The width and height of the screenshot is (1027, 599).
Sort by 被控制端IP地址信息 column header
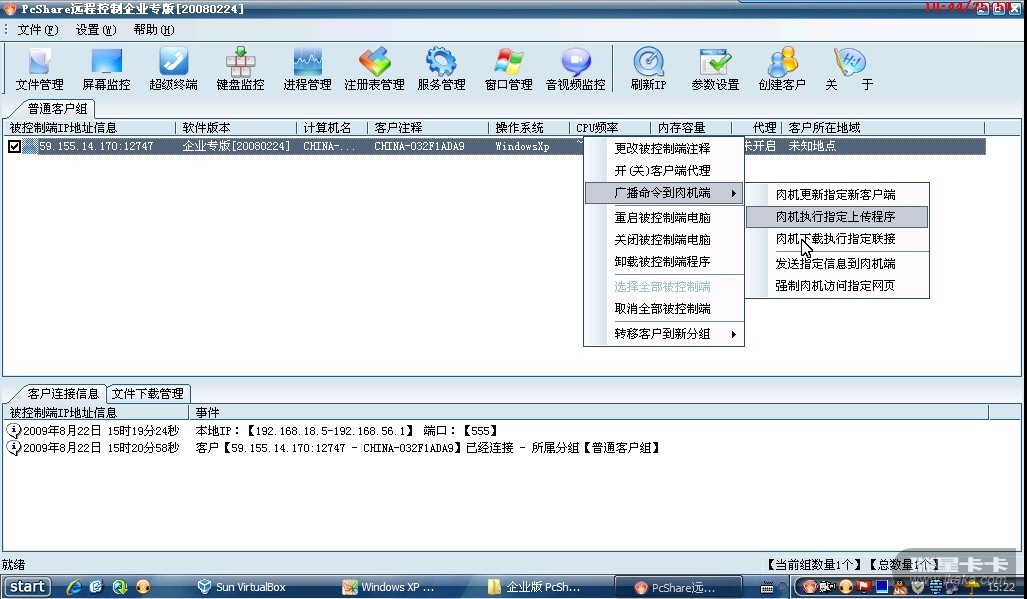tap(90, 128)
